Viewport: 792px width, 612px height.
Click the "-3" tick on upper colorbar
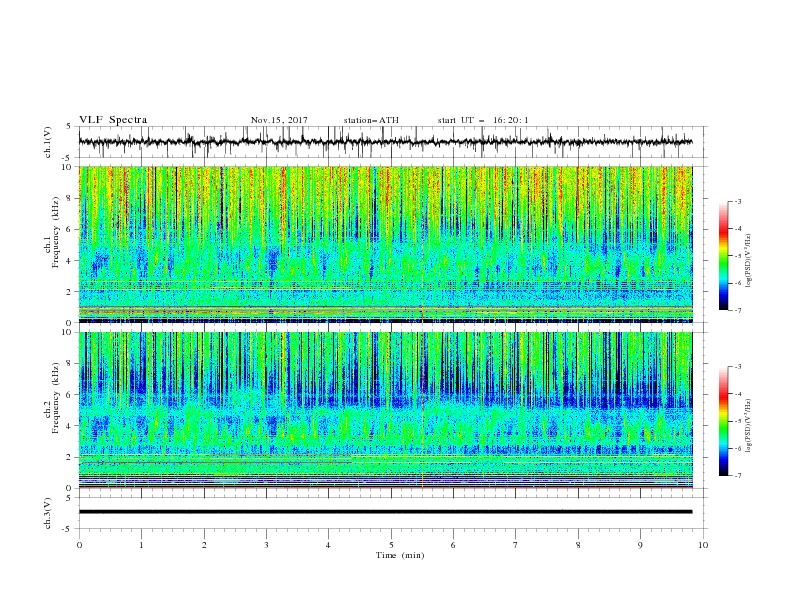pos(737,201)
